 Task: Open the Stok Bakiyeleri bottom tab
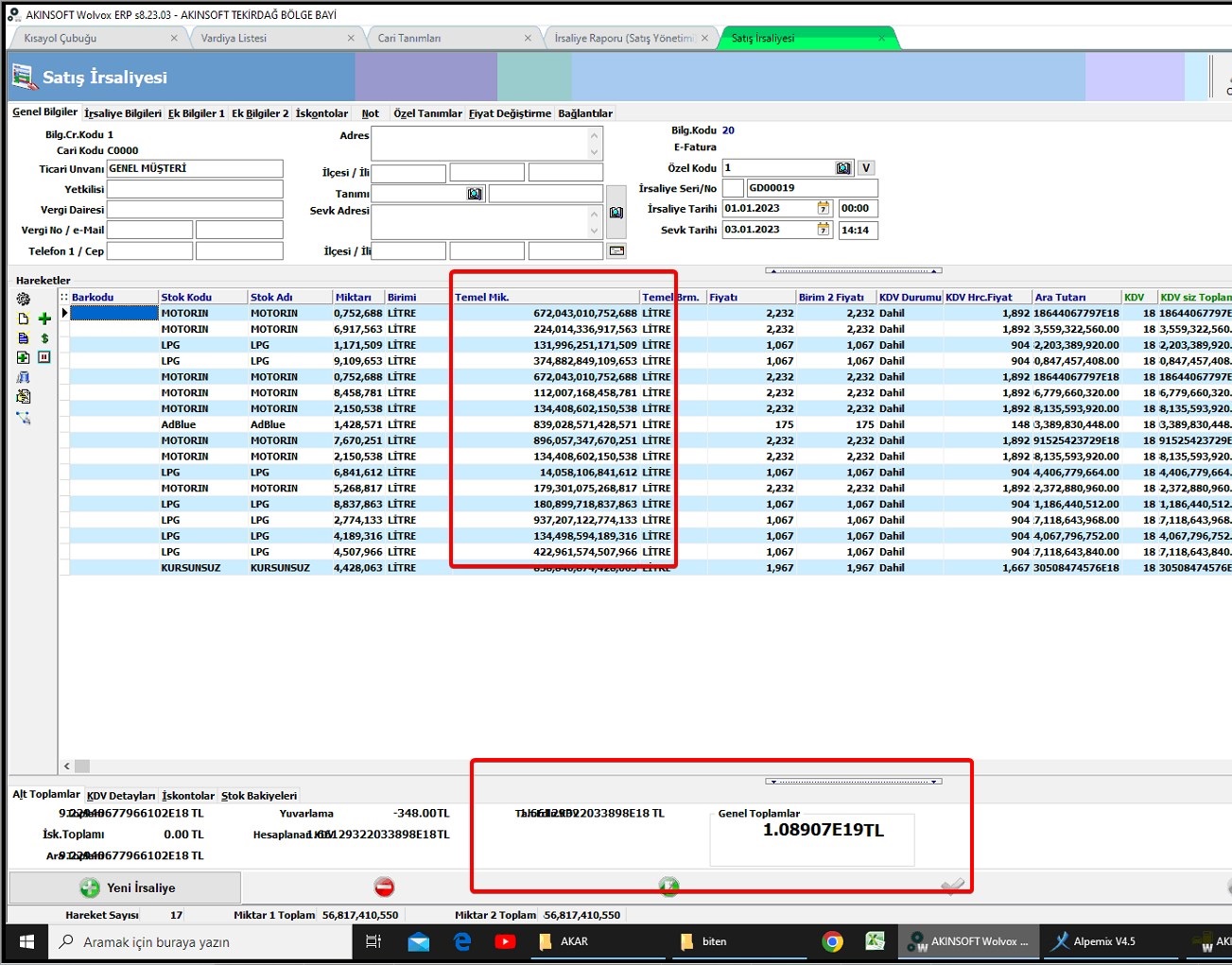click(259, 796)
